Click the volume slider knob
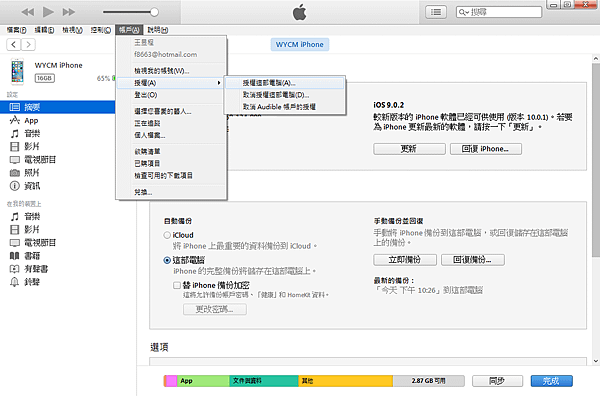This screenshot has width=600, height=396. [154, 12]
